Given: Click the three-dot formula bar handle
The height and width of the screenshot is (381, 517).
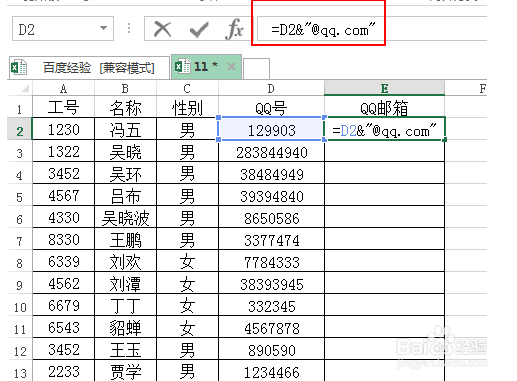Looking at the screenshot, I should coord(129,29).
